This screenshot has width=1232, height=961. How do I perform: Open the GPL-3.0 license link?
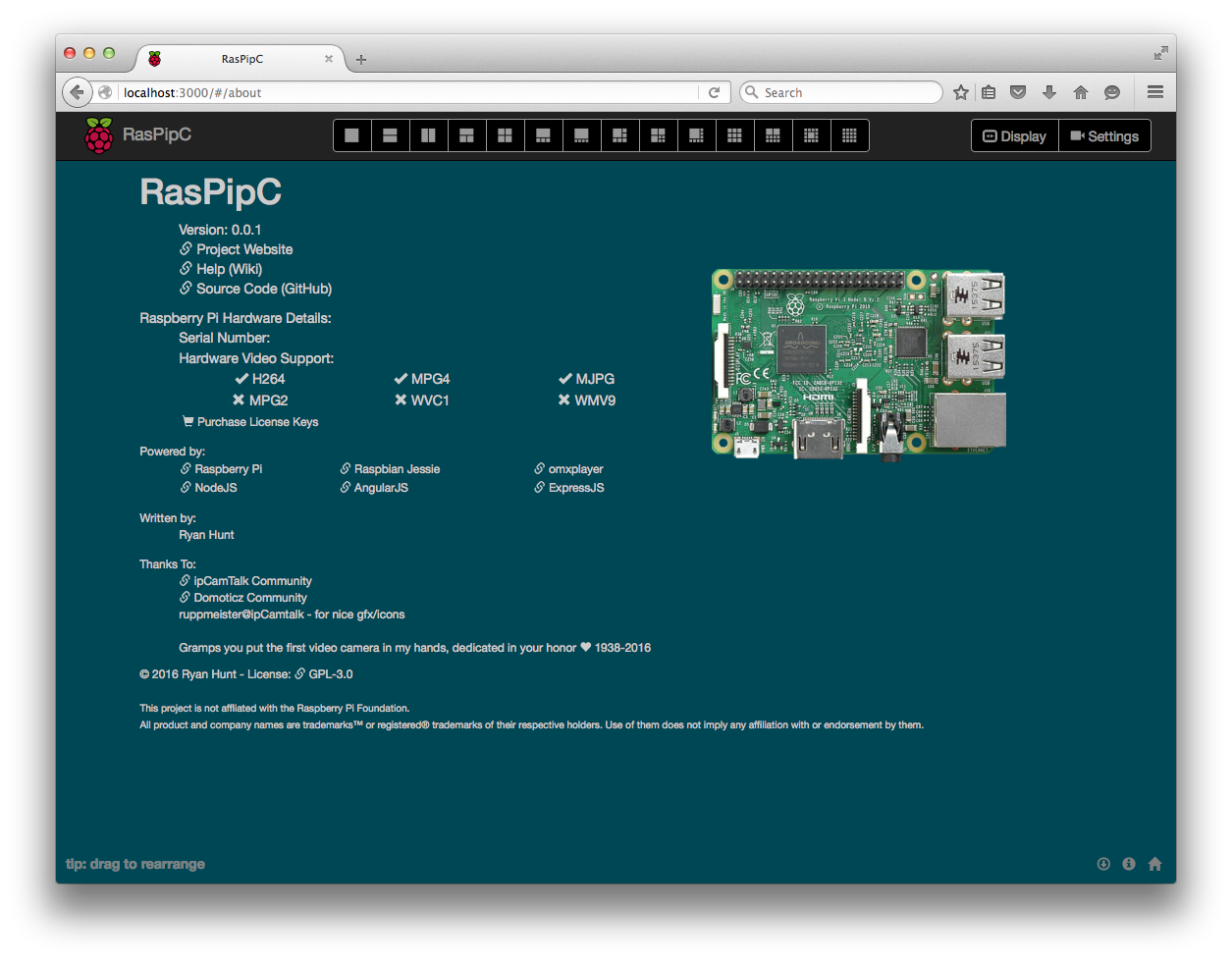(x=324, y=674)
